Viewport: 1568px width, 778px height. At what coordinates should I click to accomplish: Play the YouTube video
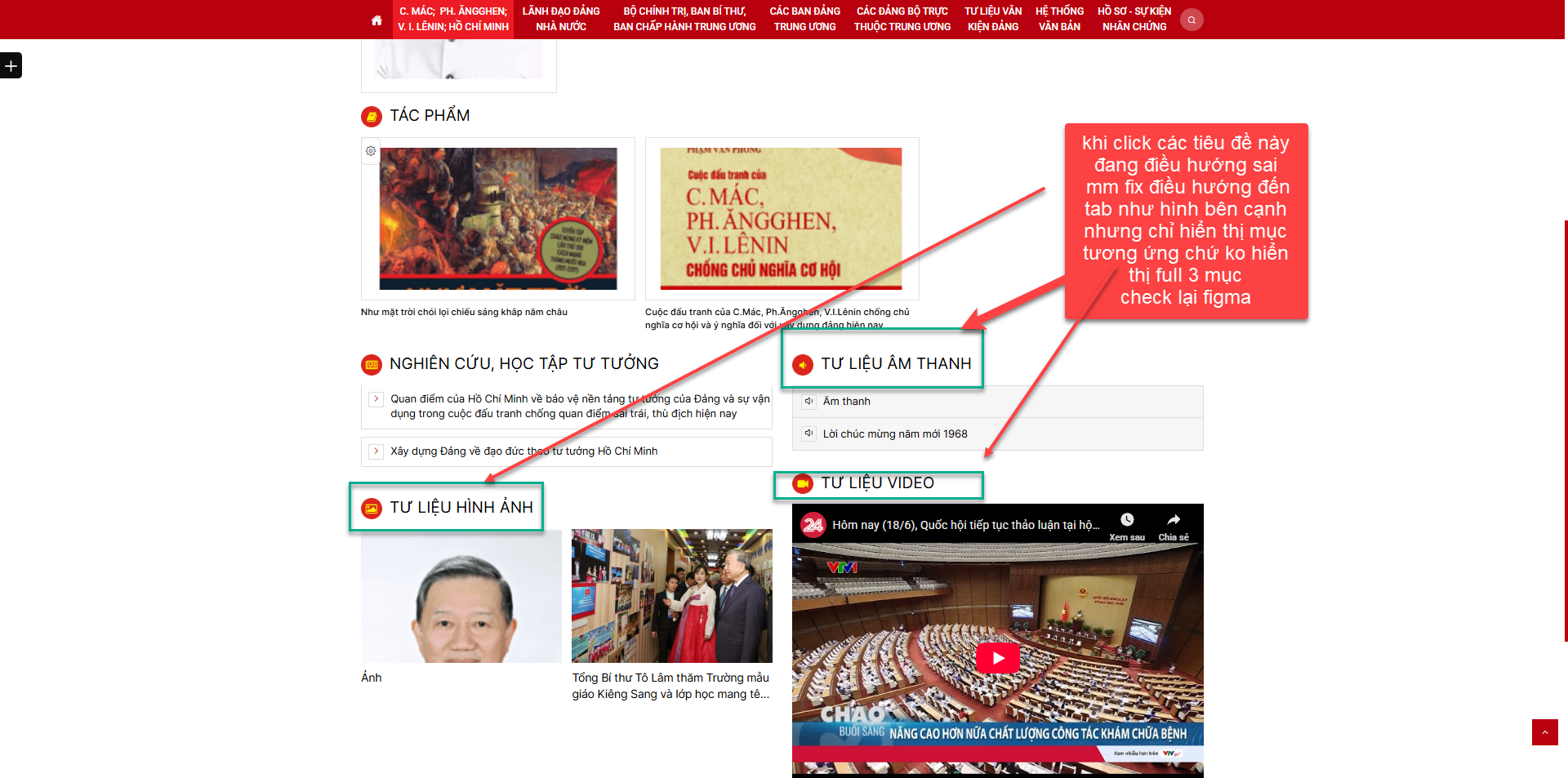click(998, 657)
